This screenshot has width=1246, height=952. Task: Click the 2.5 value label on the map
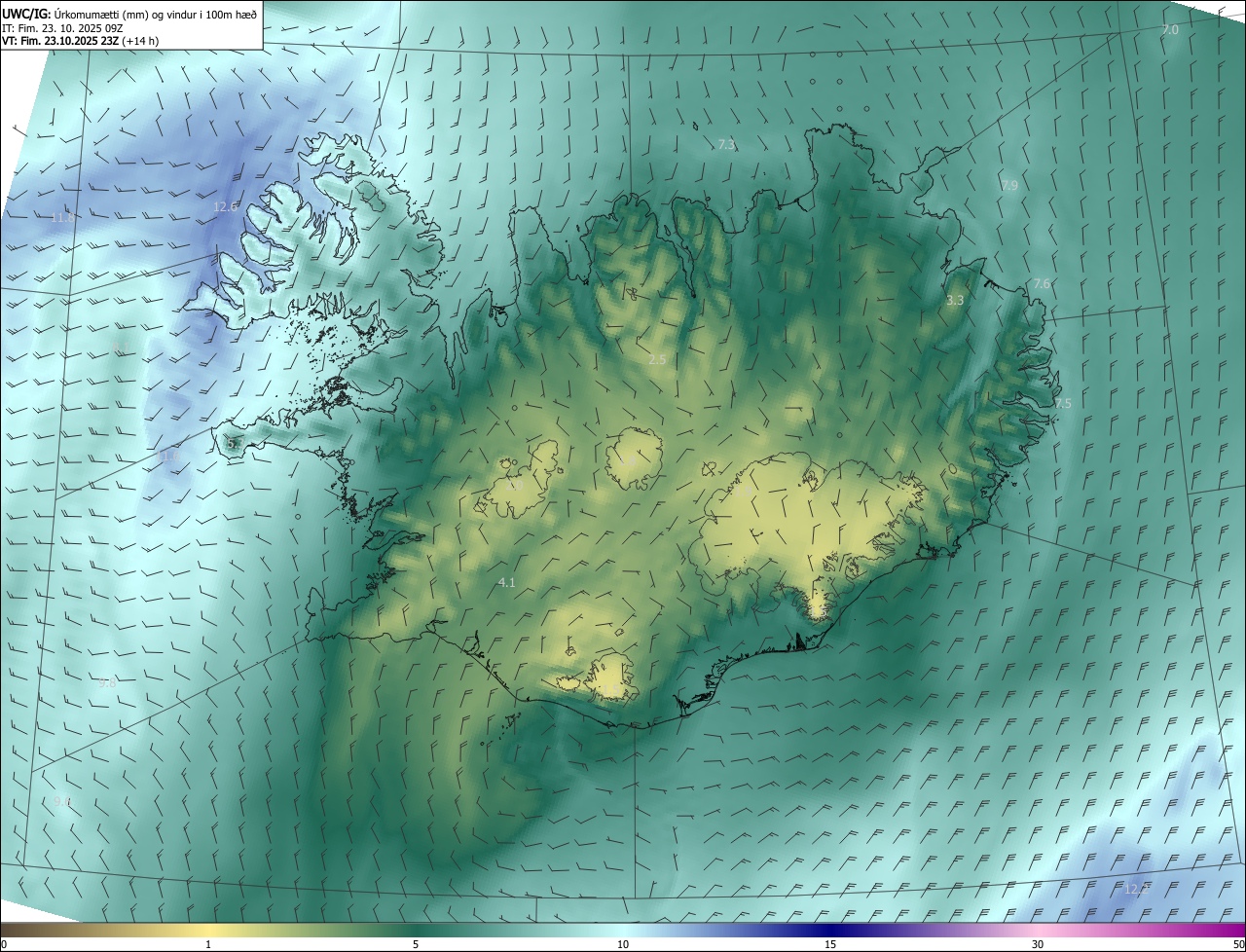(x=657, y=359)
